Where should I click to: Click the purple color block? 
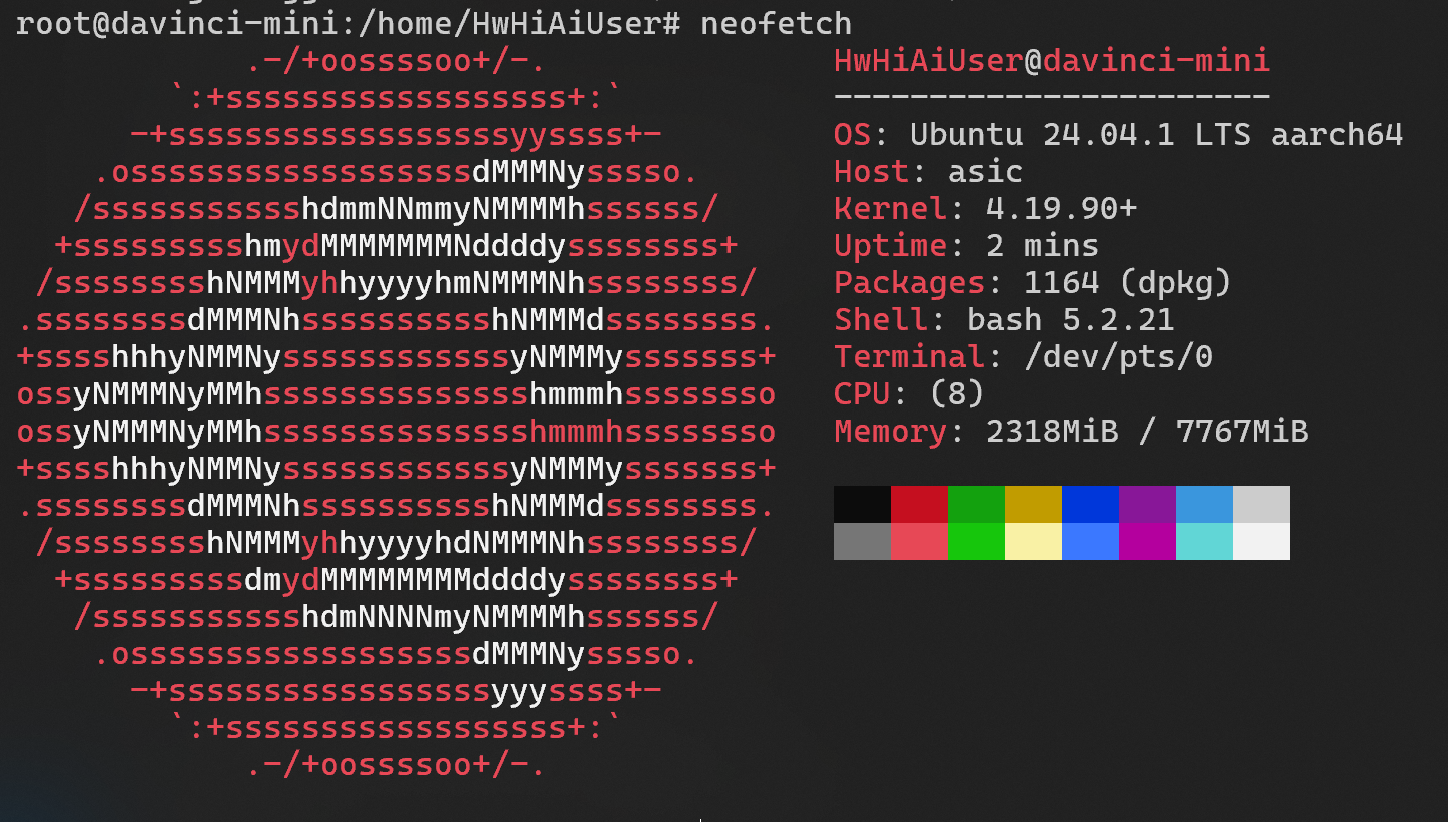point(1147,504)
